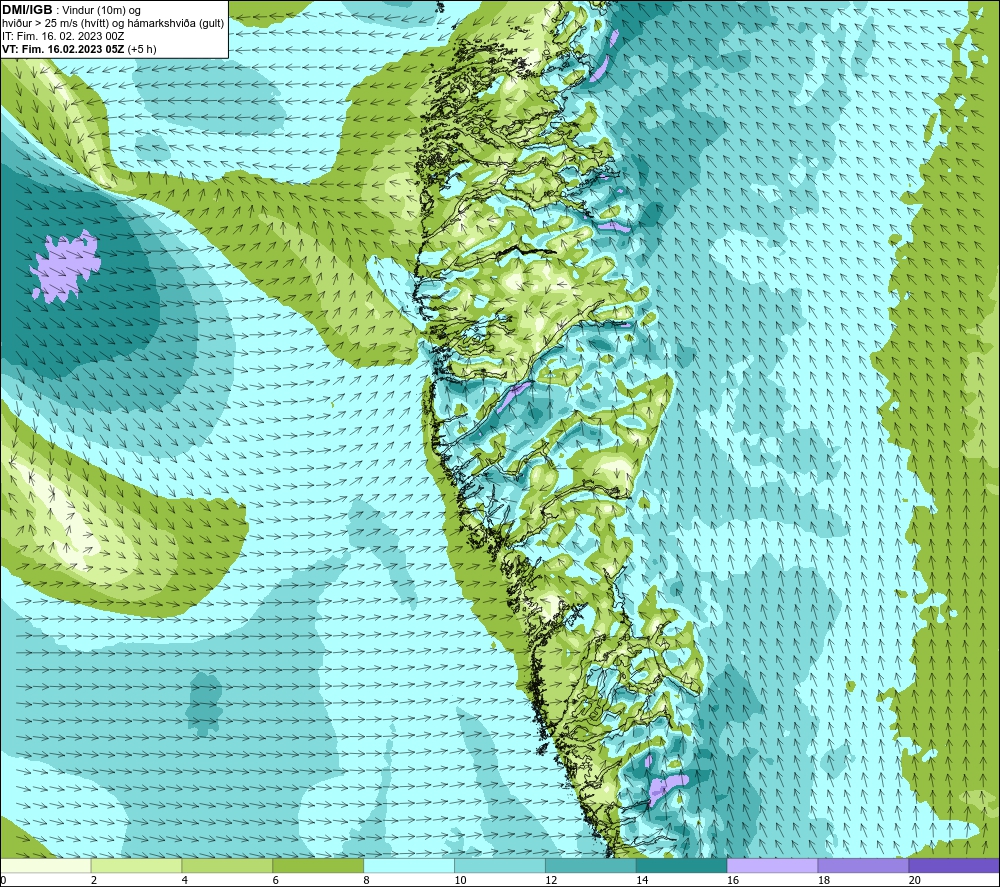This screenshot has width=1000, height=887.
Task: Click the '(+5 h)' forecast offset text
Action: tap(142, 49)
